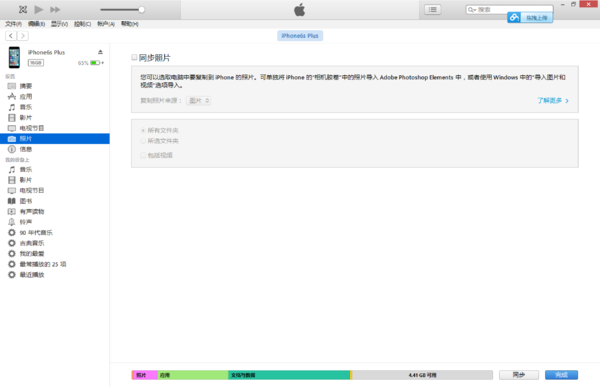Click the green 应用 storage segment
Viewport: 600px width, 387px height.
(193, 375)
